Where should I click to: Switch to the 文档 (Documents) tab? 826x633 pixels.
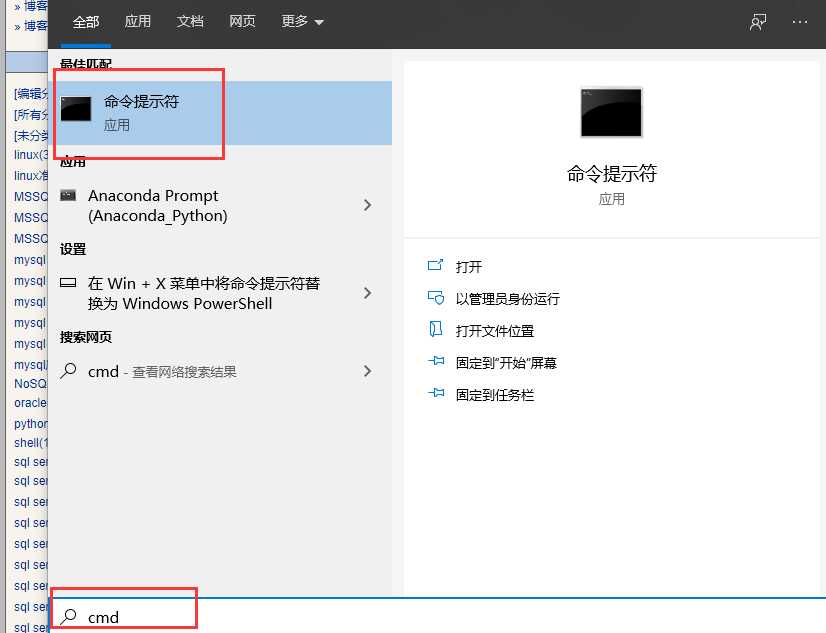coord(190,21)
